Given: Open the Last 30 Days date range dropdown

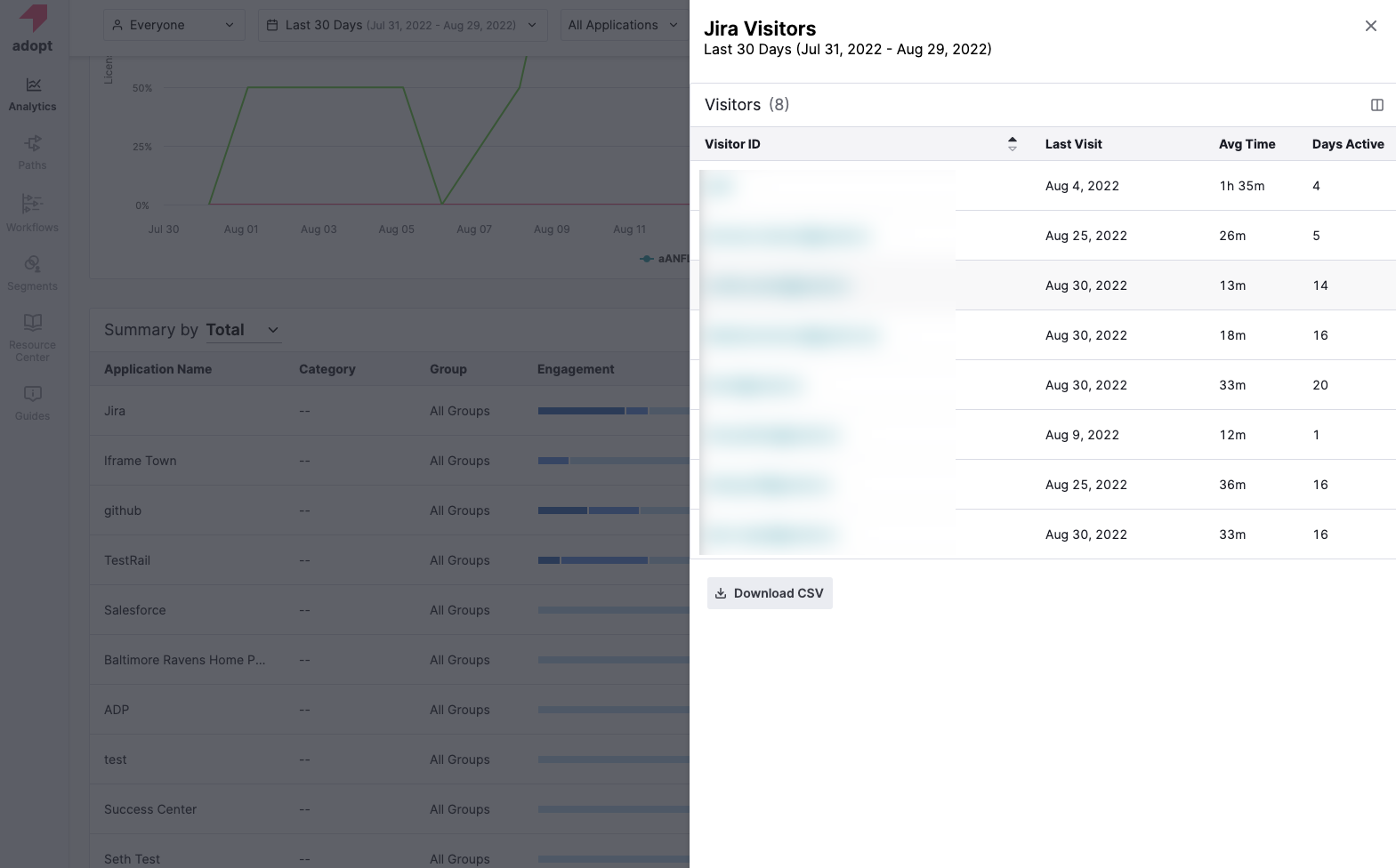Looking at the screenshot, I should click(x=403, y=25).
